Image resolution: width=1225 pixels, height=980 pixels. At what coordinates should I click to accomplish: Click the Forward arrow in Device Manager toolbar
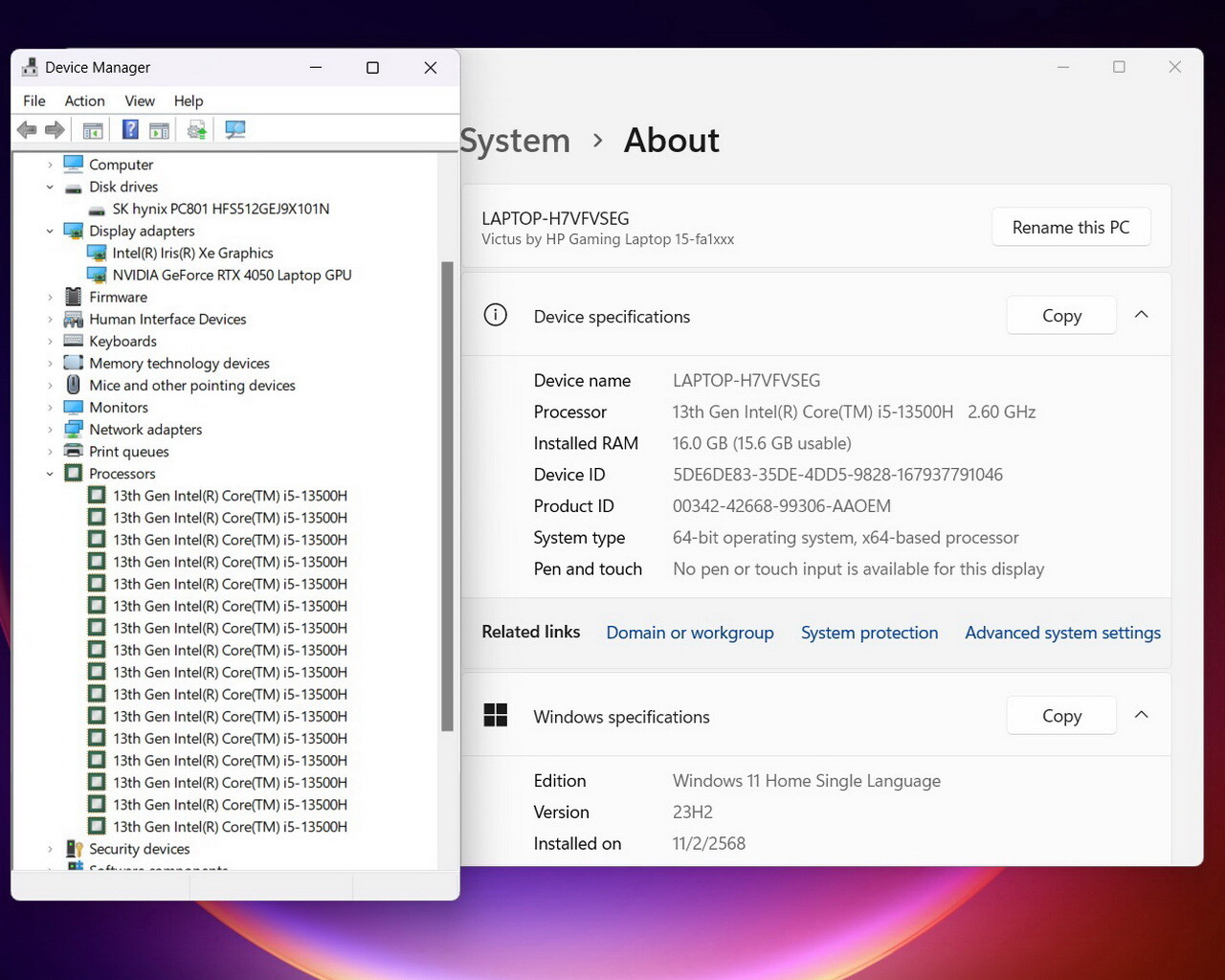click(55, 130)
